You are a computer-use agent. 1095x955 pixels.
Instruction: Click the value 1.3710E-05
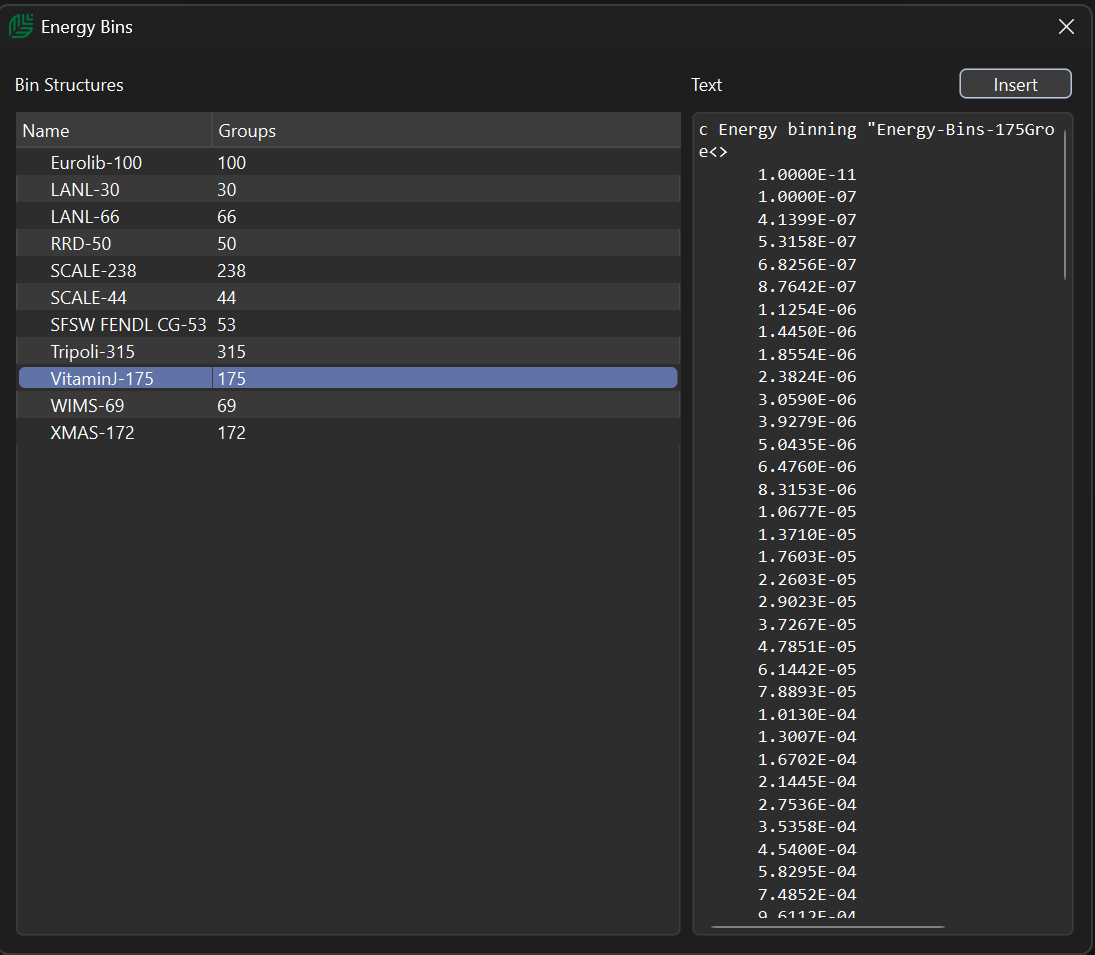pos(807,535)
